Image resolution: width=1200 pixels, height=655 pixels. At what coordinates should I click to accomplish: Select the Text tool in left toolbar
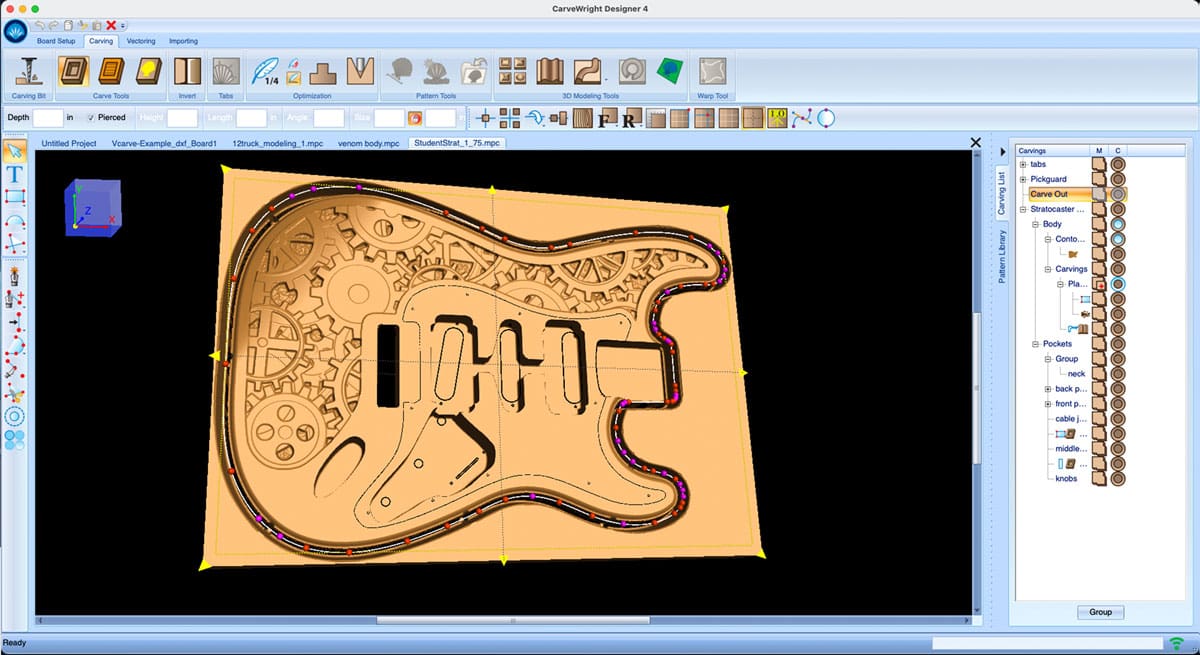click(x=15, y=174)
